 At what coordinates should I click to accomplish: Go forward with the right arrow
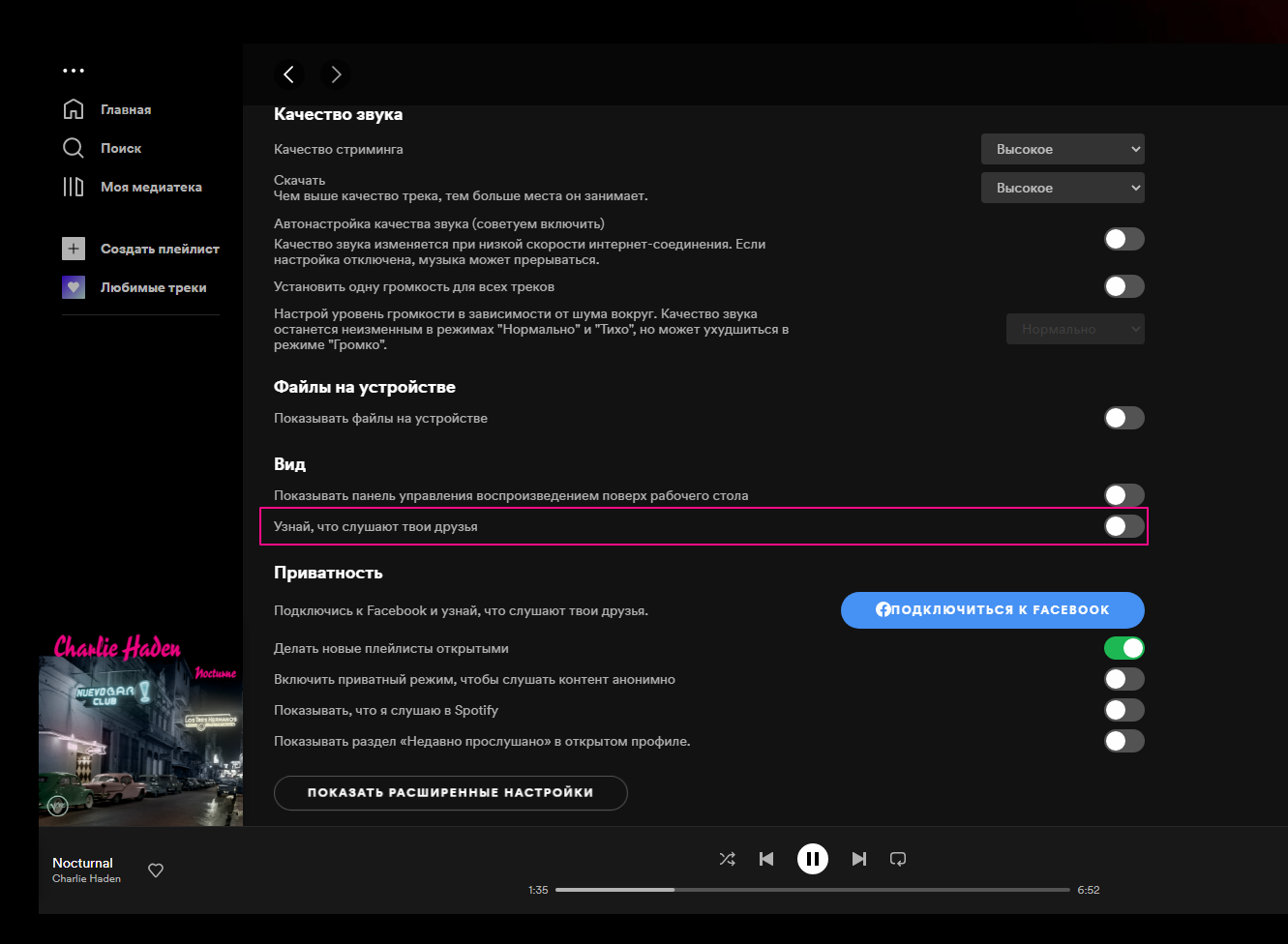tap(336, 74)
